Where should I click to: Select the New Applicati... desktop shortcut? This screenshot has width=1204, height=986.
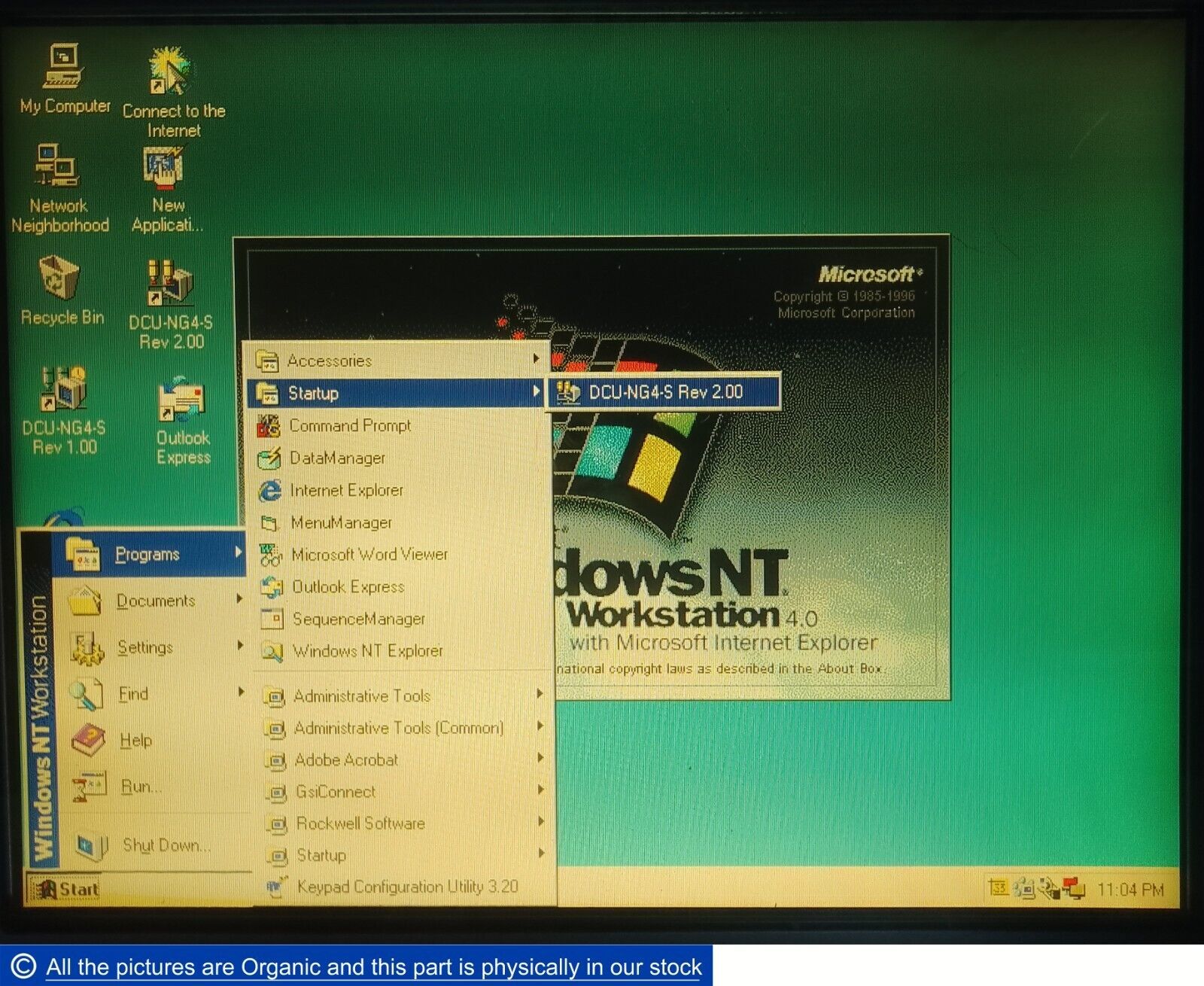167,190
